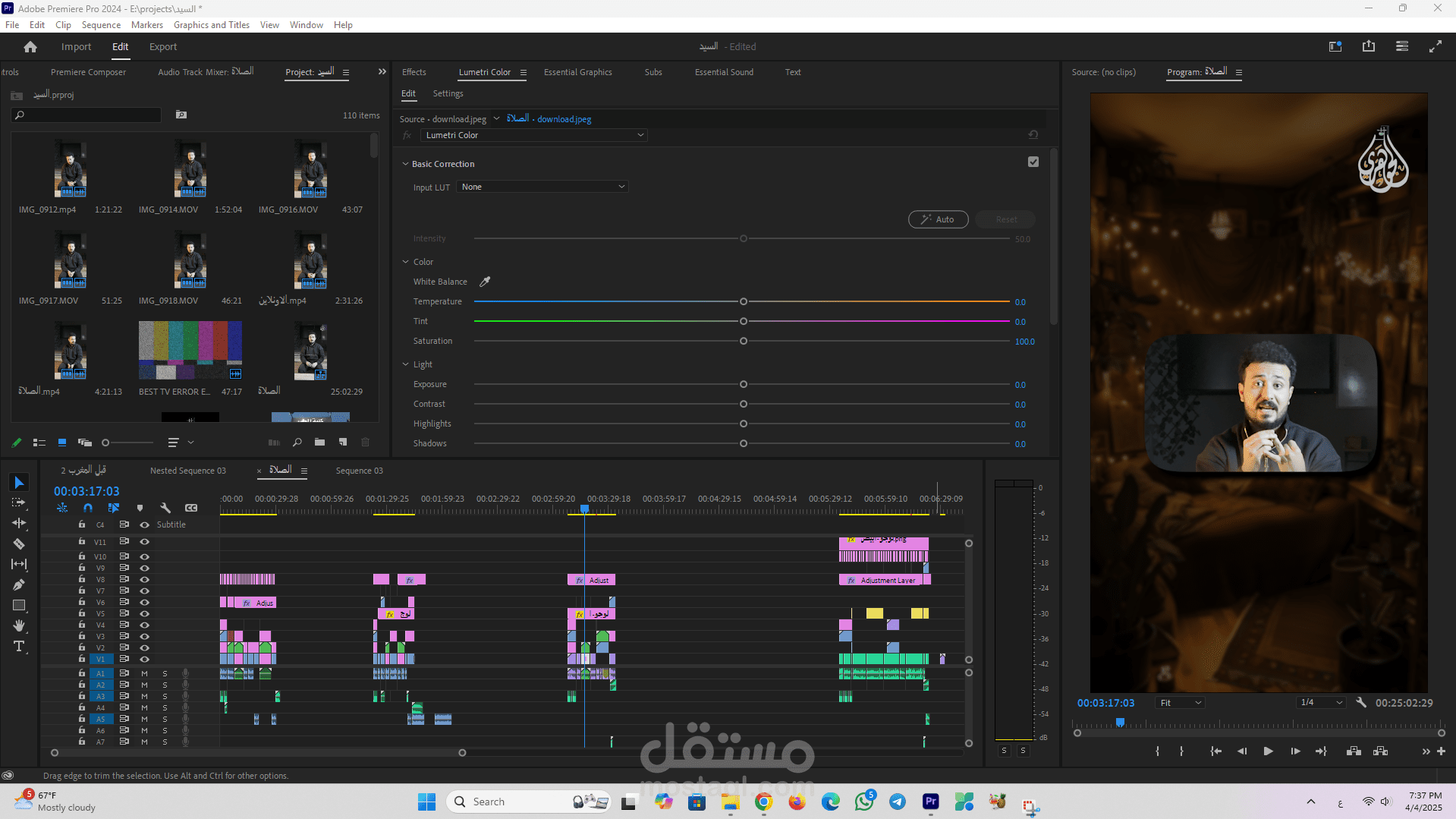
Task: Open the Import workspace
Action: click(x=76, y=47)
